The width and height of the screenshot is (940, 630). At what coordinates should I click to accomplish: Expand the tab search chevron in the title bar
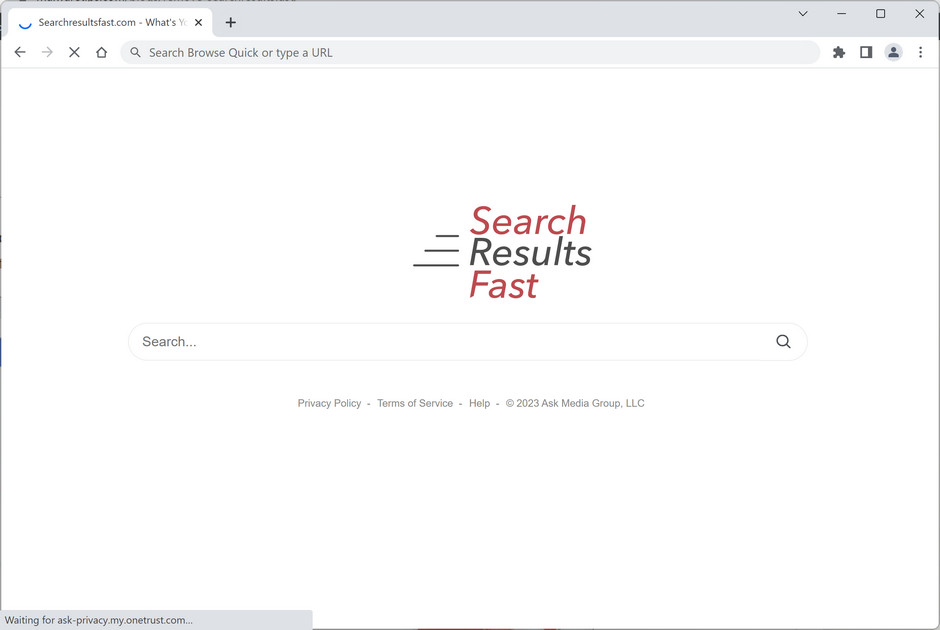coord(803,14)
